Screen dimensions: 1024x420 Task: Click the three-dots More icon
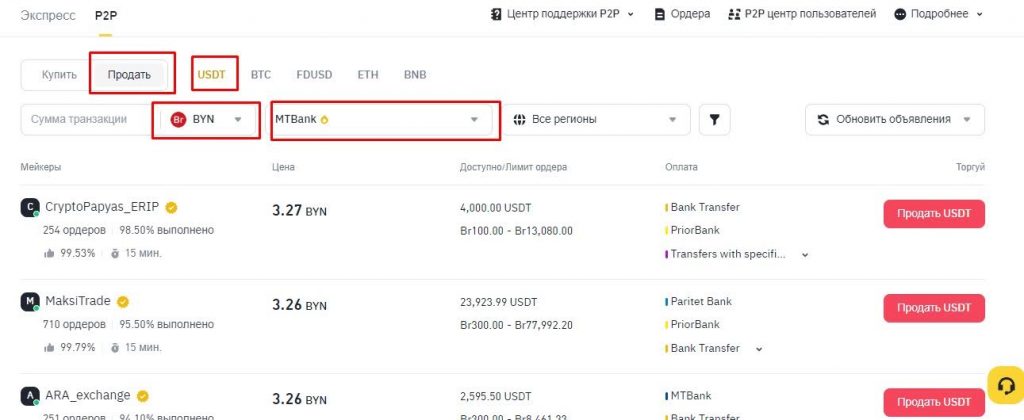pyautogui.click(x=900, y=14)
